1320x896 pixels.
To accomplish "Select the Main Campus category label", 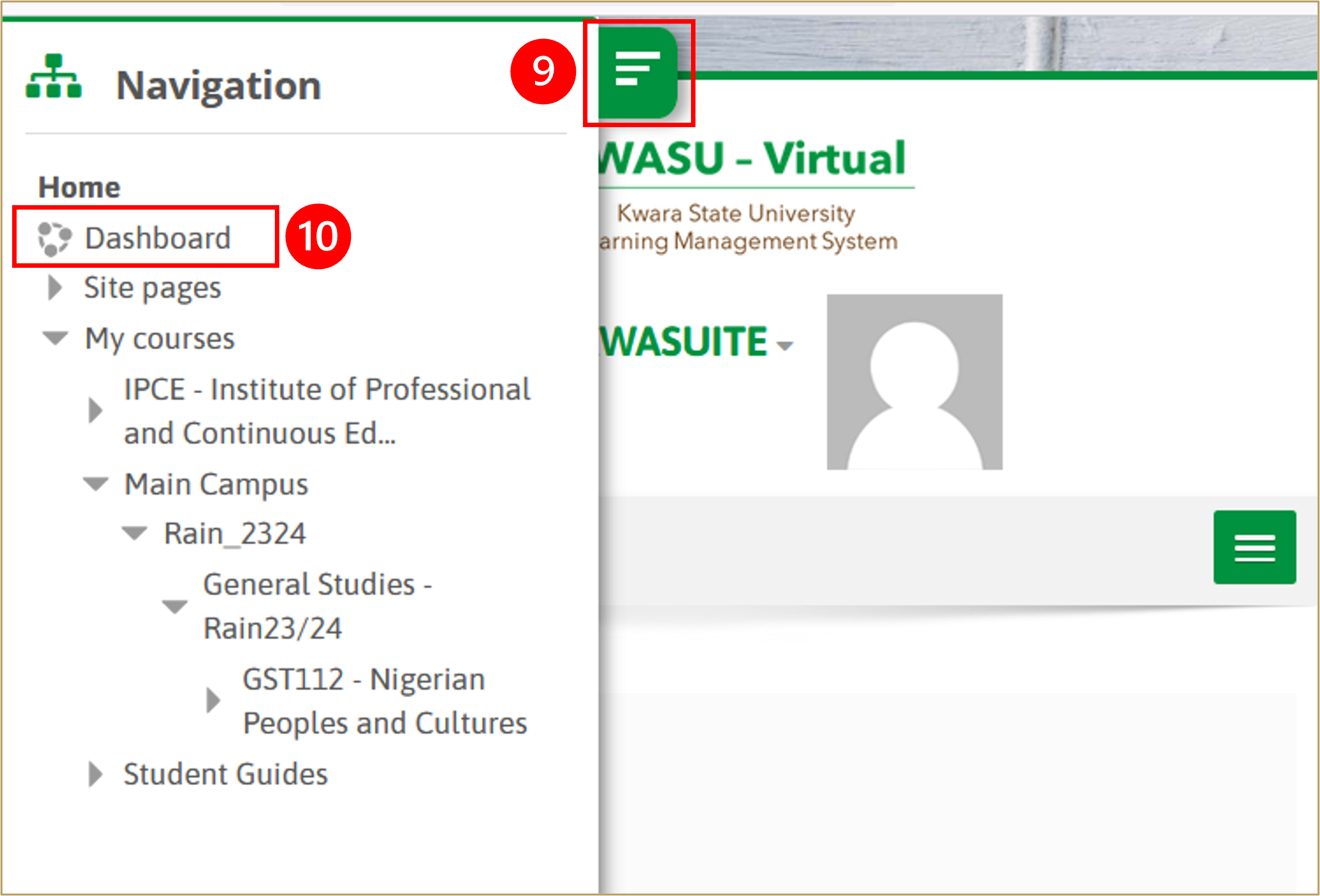I will 216,484.
